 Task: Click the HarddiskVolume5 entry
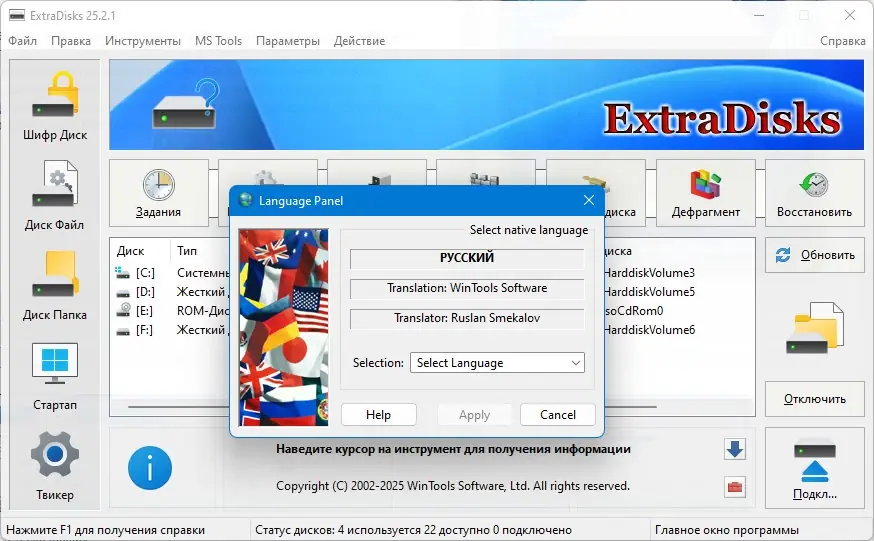click(x=650, y=292)
